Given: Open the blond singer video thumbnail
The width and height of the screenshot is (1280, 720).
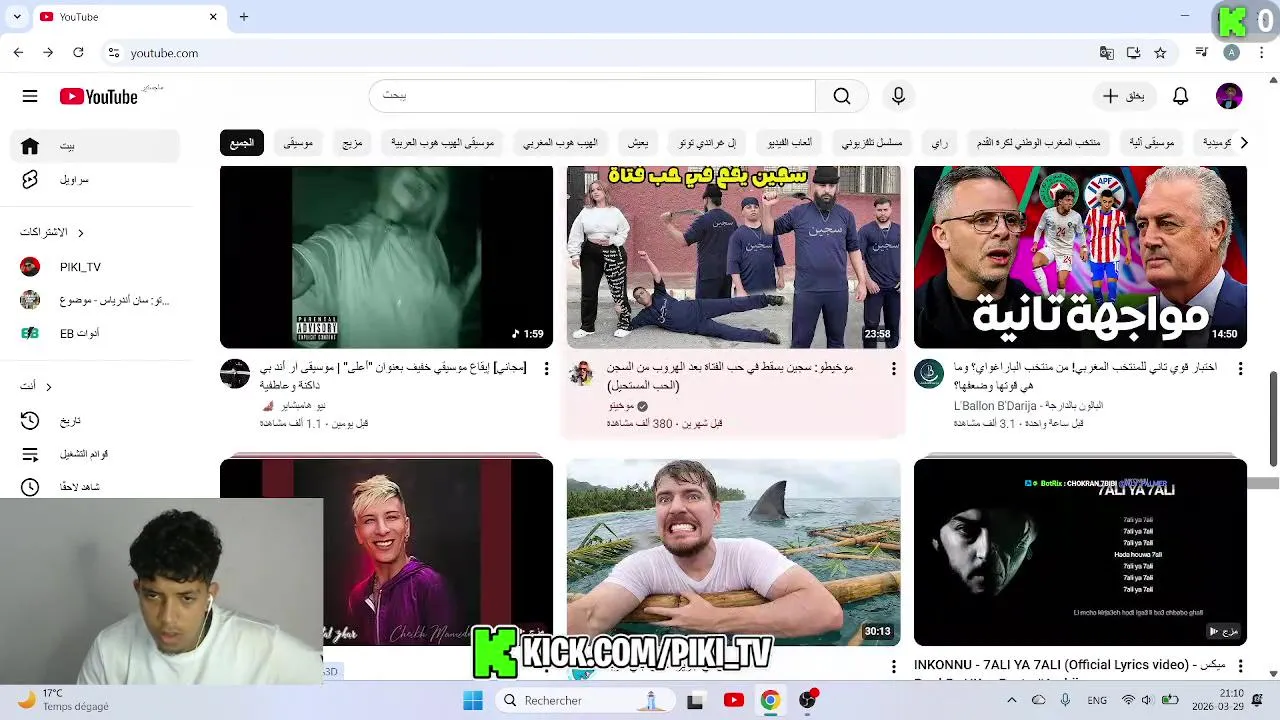Looking at the screenshot, I should tap(386, 552).
